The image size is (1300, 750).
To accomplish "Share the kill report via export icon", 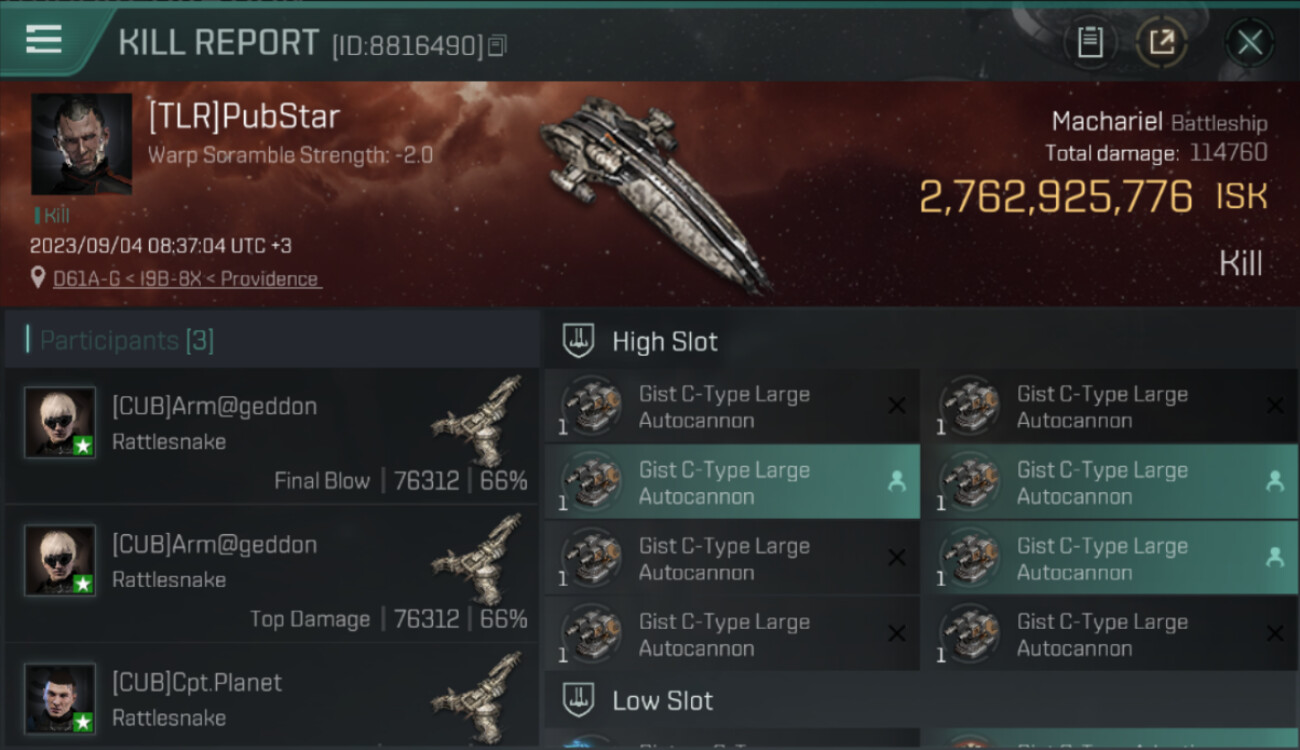I will click(x=1160, y=42).
